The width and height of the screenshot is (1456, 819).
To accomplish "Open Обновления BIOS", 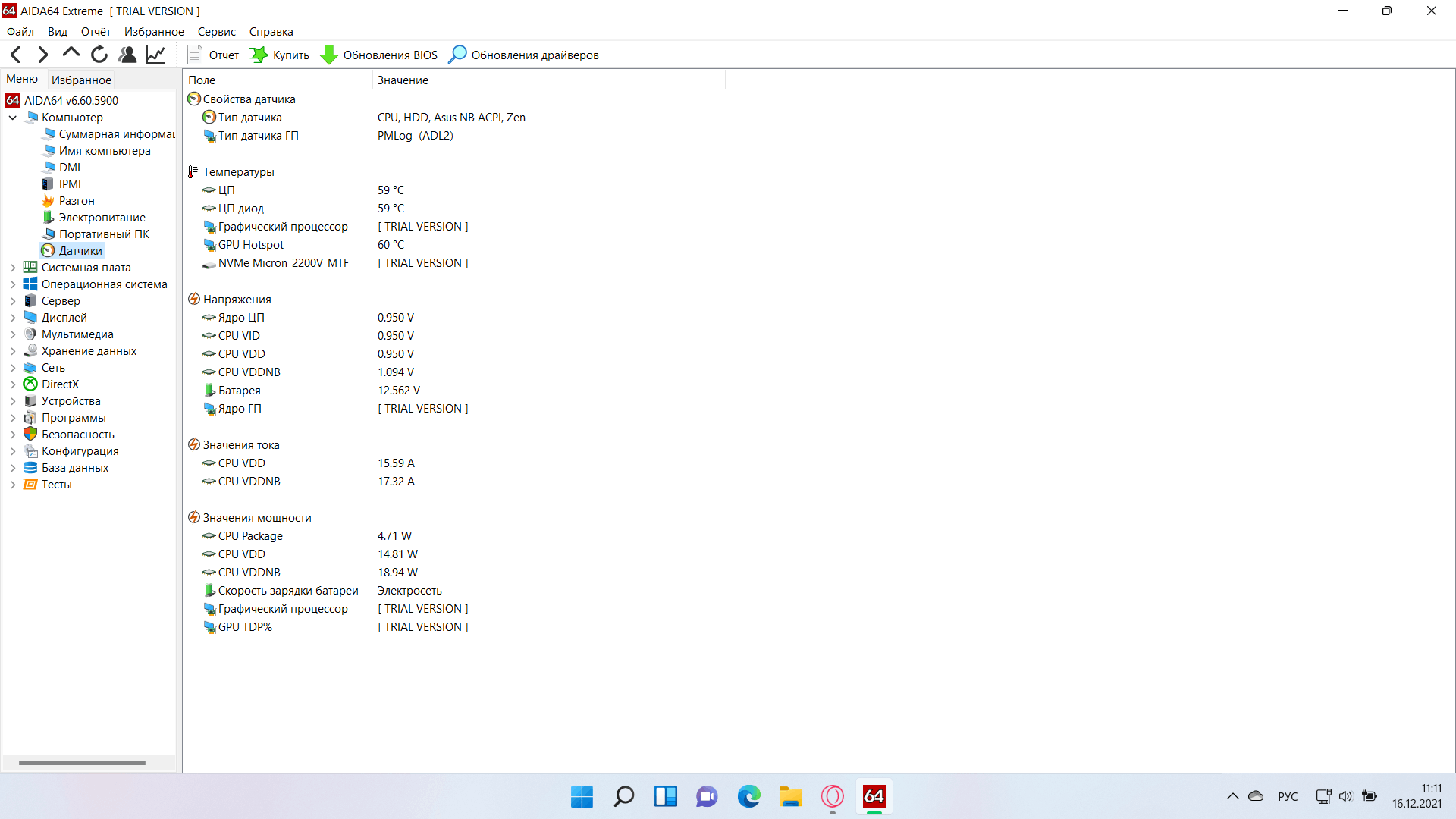I will (379, 55).
